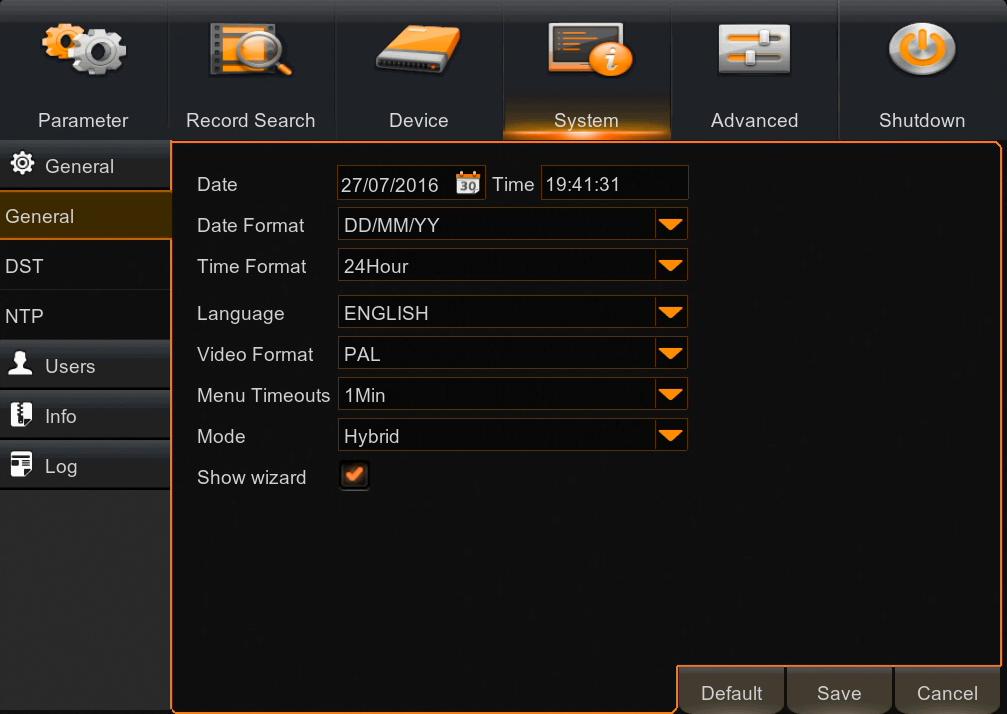This screenshot has height=714, width=1007.
Task: Click the Show wizard label text
Action: tap(251, 477)
